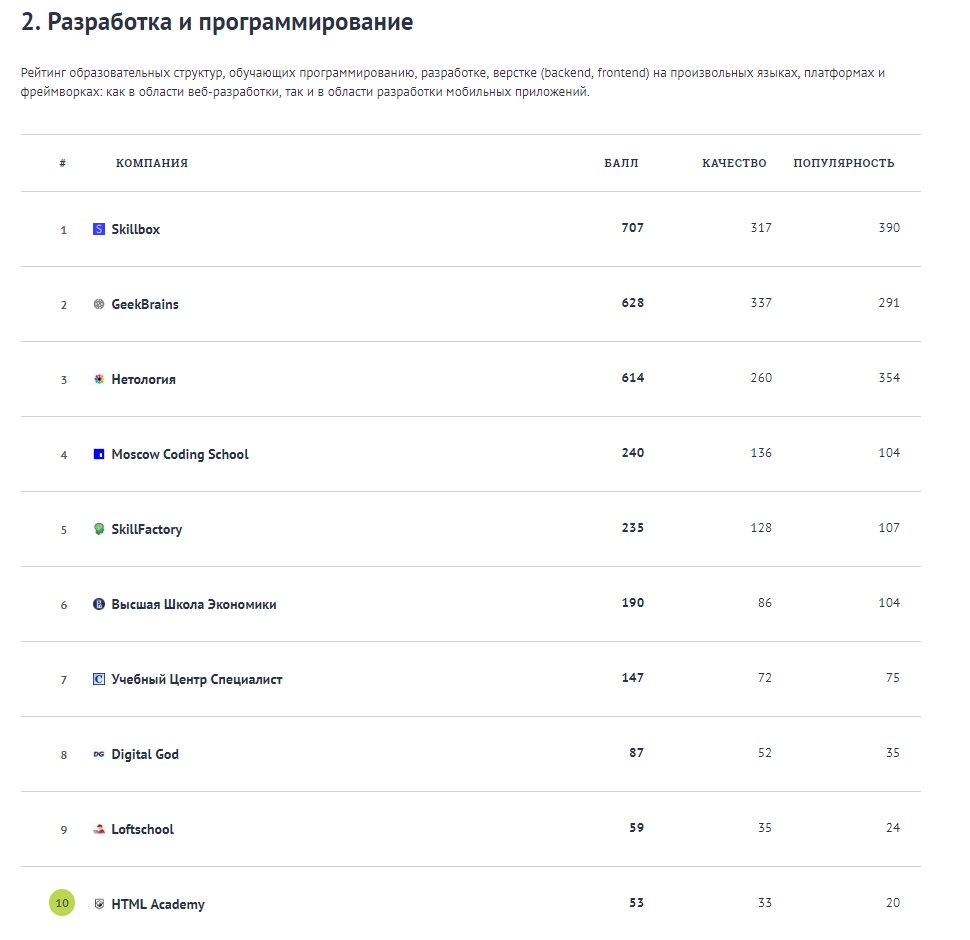Open the HTML Academy link
Viewport: 970px width, 940px height.
click(158, 904)
